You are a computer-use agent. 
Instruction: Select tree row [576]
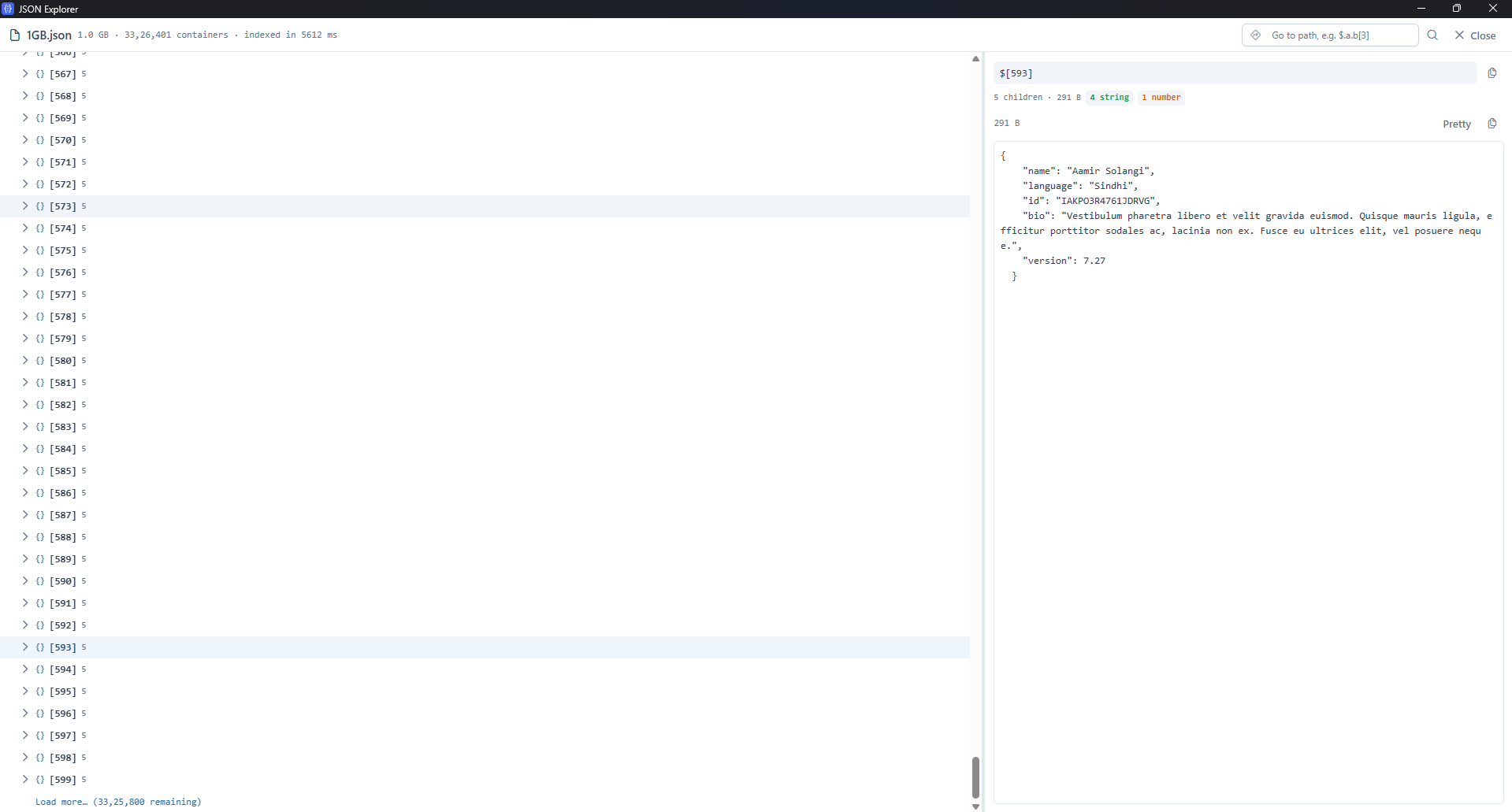485,273
